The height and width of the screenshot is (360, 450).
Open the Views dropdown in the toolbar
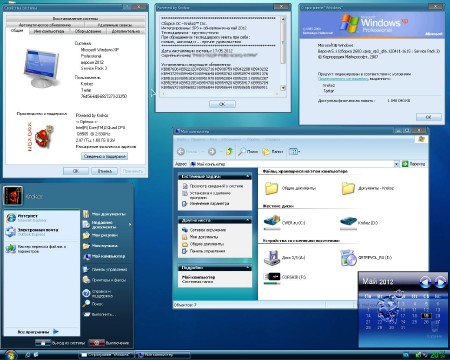[294, 152]
